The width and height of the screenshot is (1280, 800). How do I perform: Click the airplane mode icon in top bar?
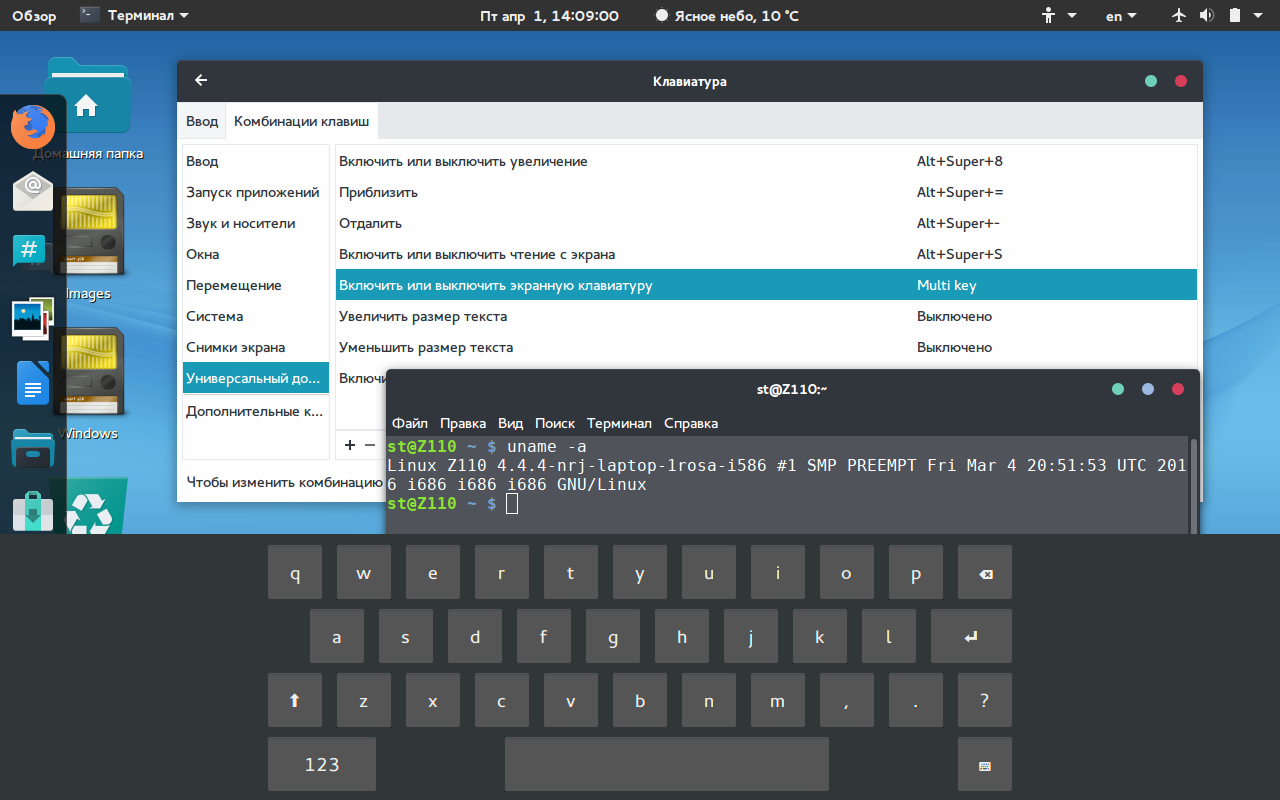(x=1178, y=15)
